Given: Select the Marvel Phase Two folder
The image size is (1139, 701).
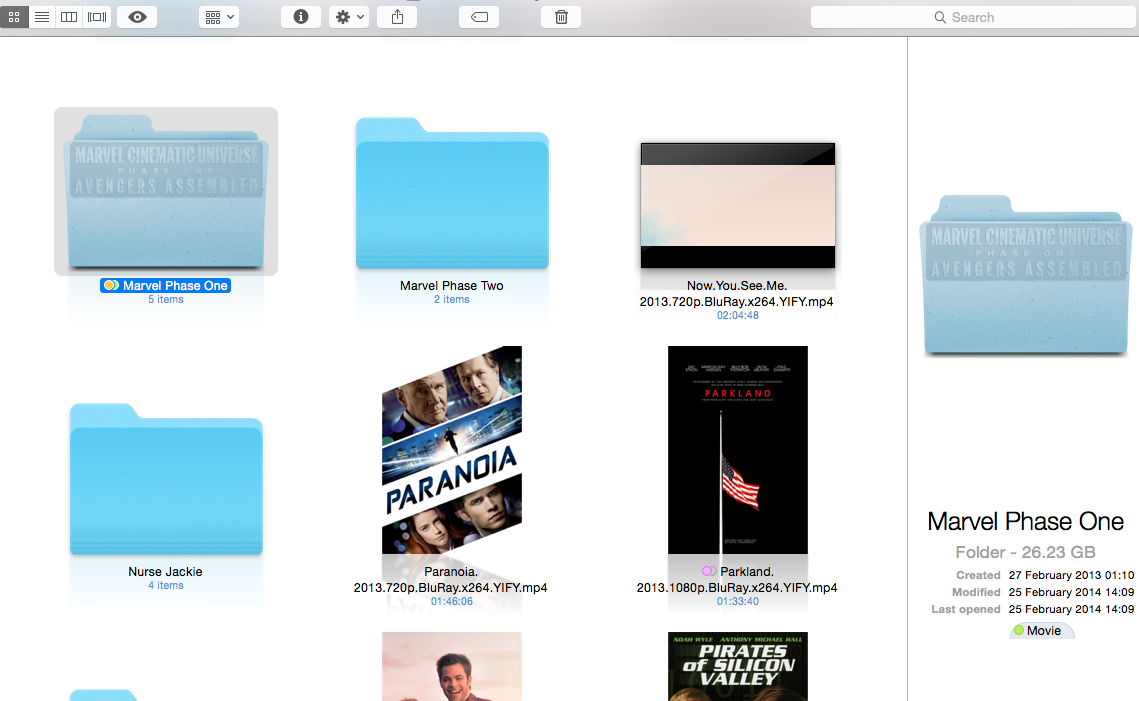Looking at the screenshot, I should tap(452, 194).
